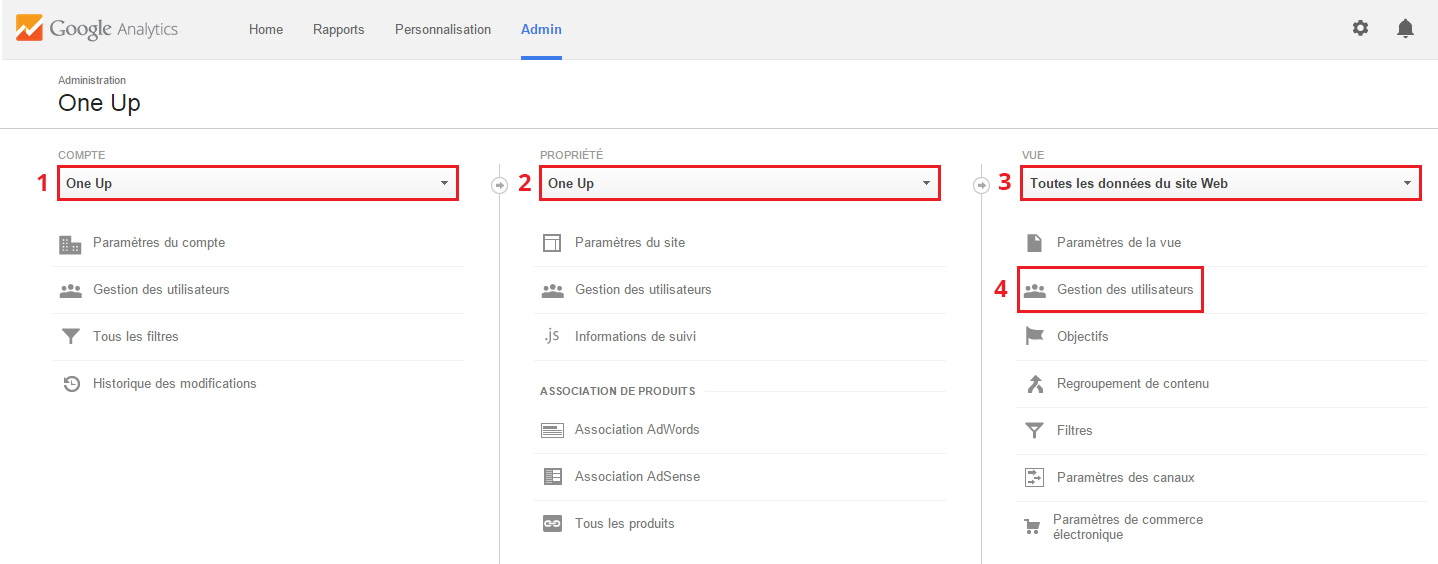The image size is (1438, 564).
Task: Select the Admin tab
Action: tap(541, 29)
